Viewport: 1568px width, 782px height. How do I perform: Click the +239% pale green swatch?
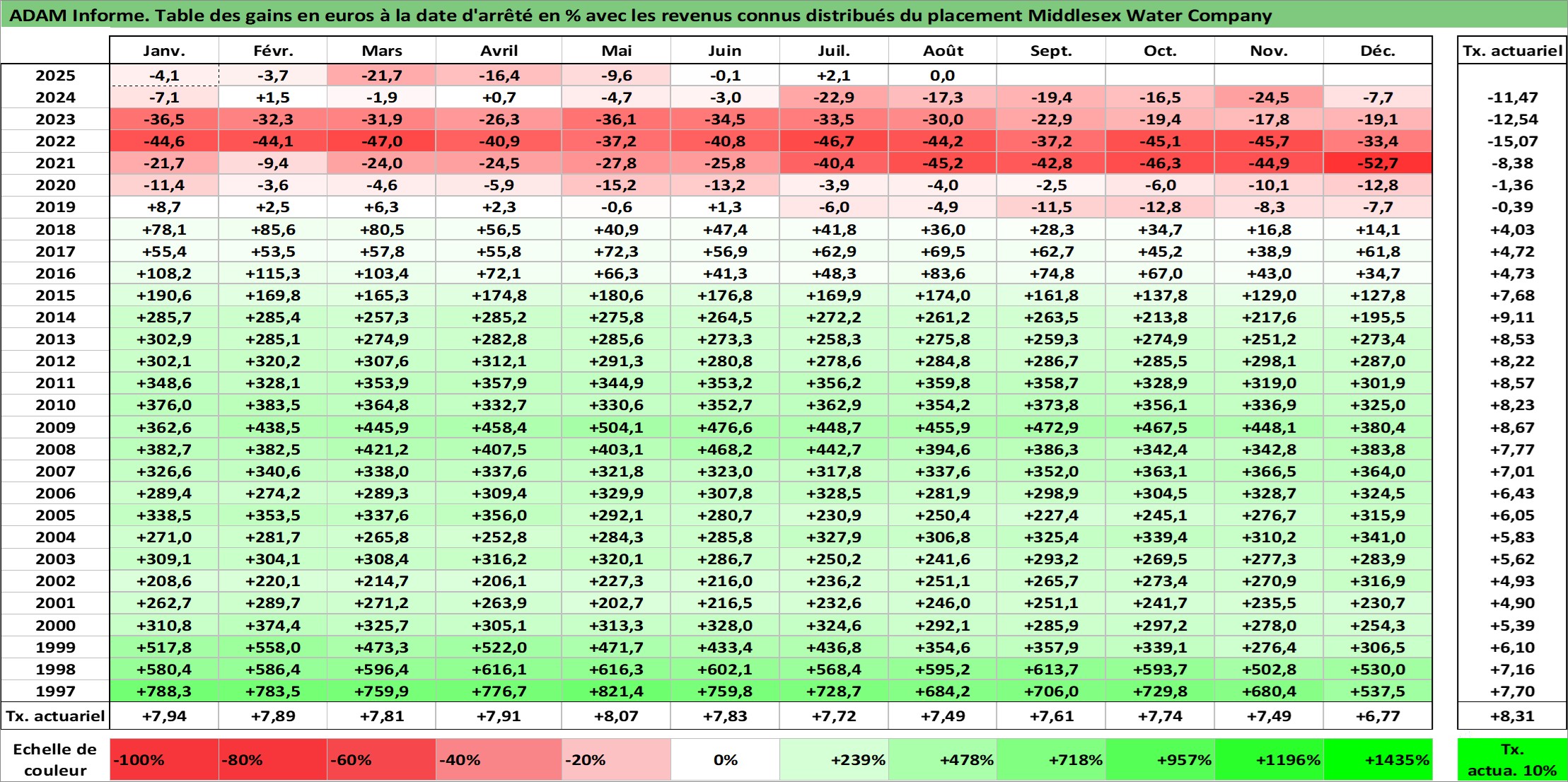coord(834,760)
